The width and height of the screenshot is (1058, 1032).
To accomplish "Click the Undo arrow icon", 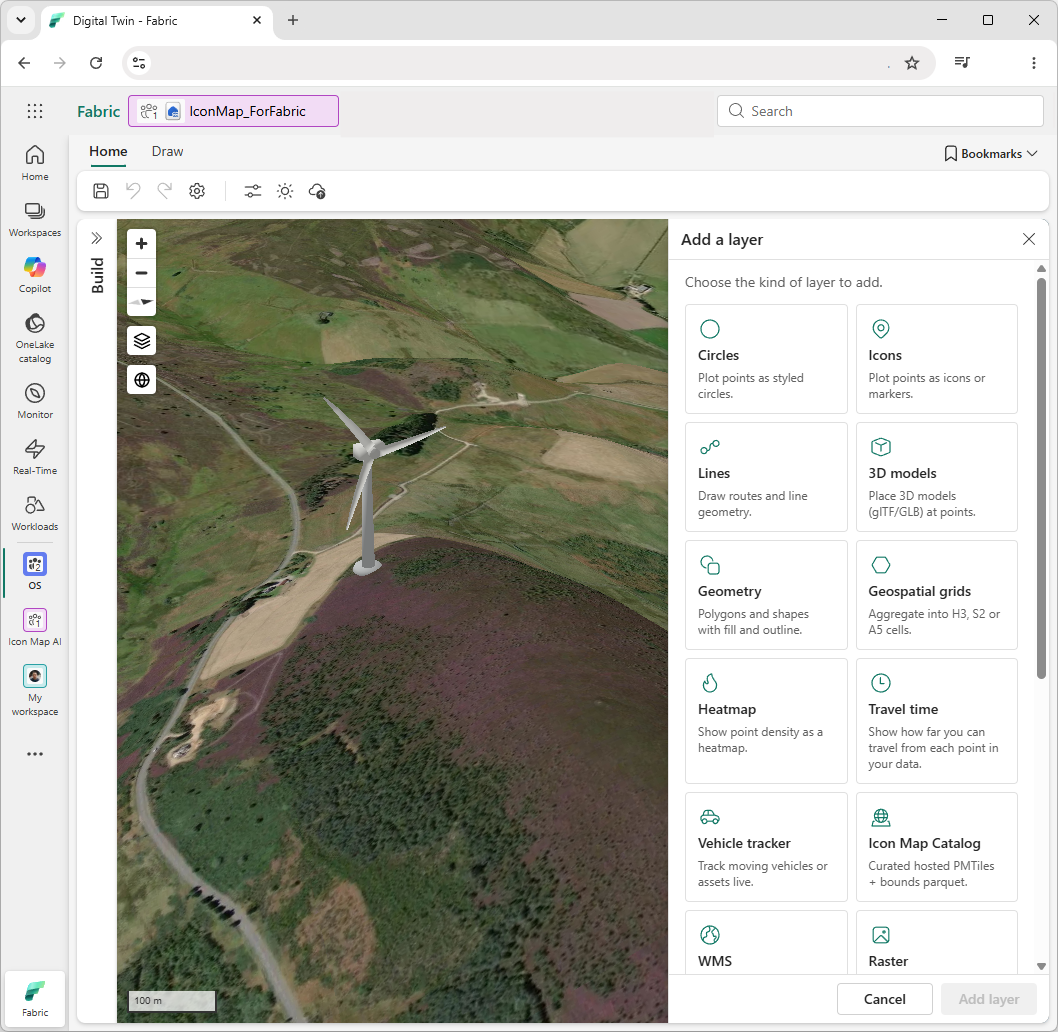I will click(133, 191).
